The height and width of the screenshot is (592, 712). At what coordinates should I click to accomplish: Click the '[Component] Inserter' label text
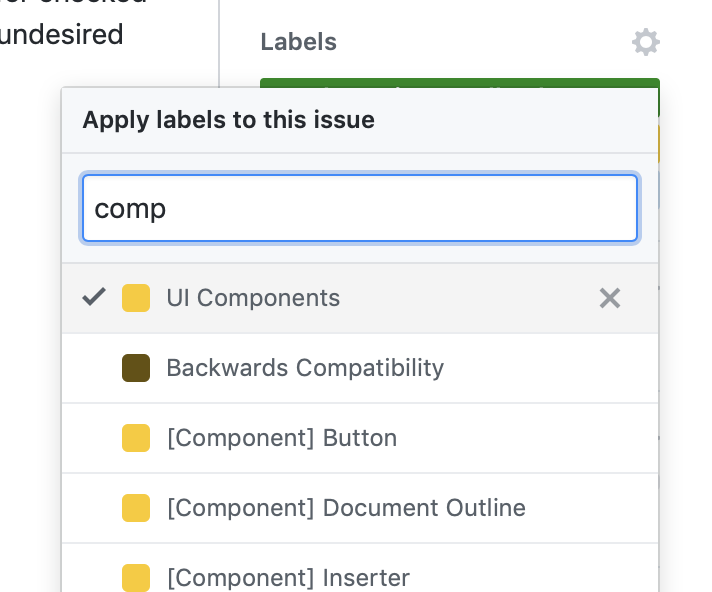click(x=288, y=577)
